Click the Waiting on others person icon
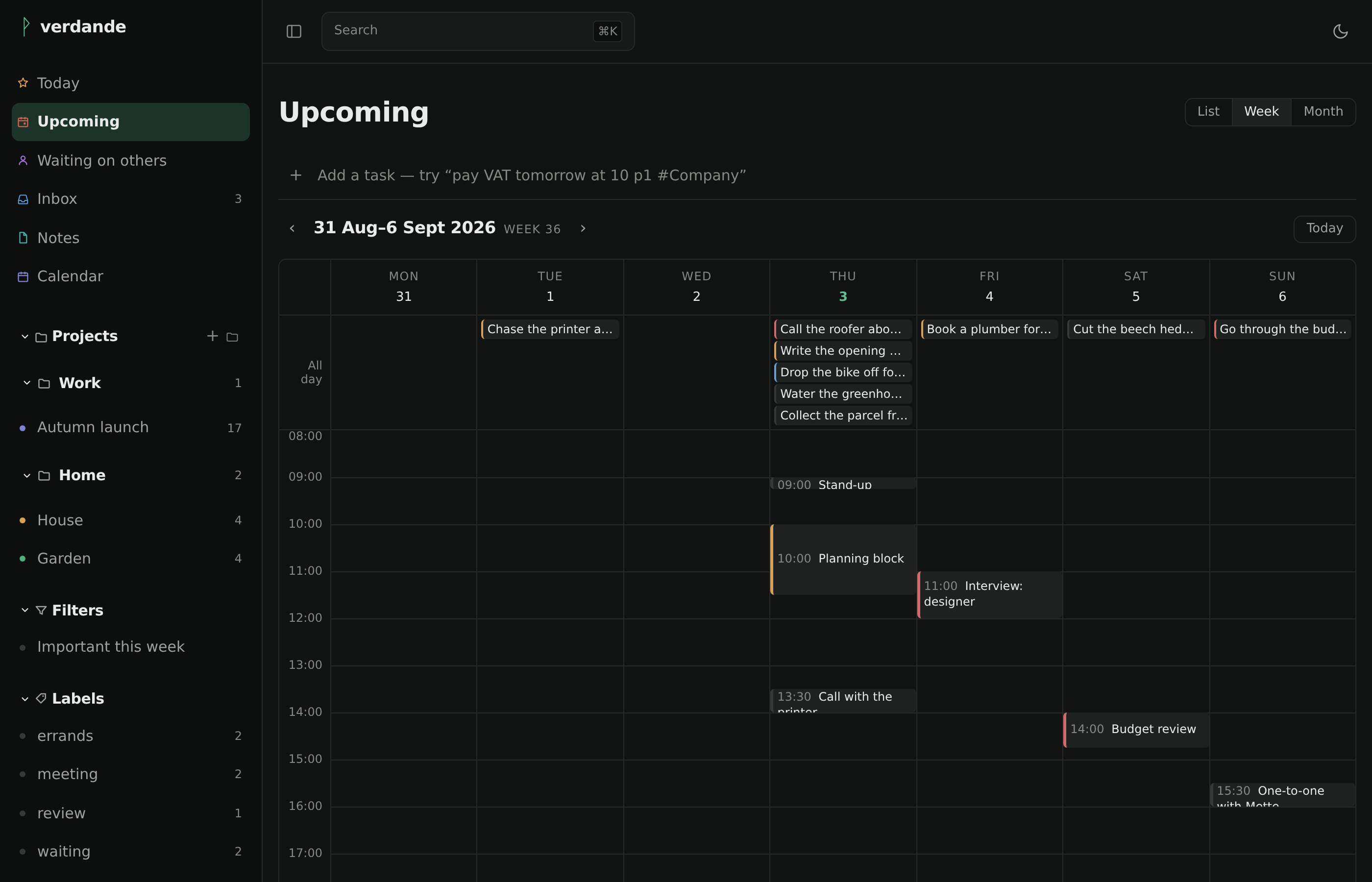 pyautogui.click(x=23, y=160)
